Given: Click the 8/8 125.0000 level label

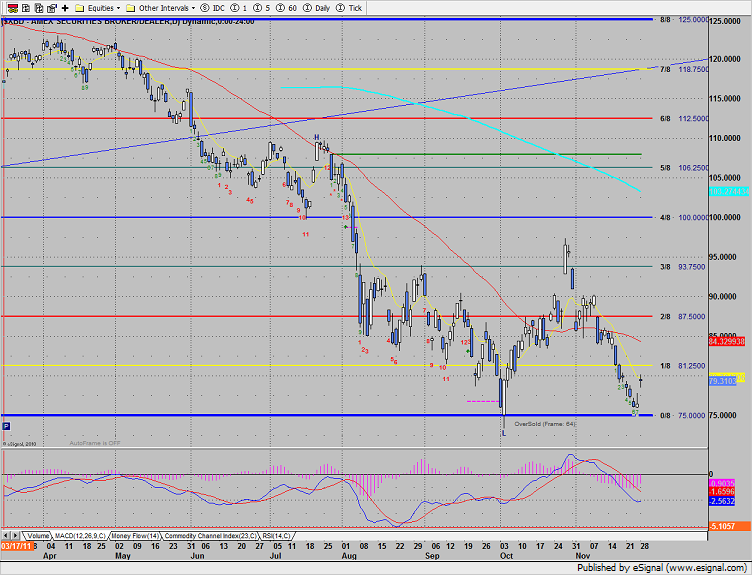Looking at the screenshot, I should coord(683,20).
